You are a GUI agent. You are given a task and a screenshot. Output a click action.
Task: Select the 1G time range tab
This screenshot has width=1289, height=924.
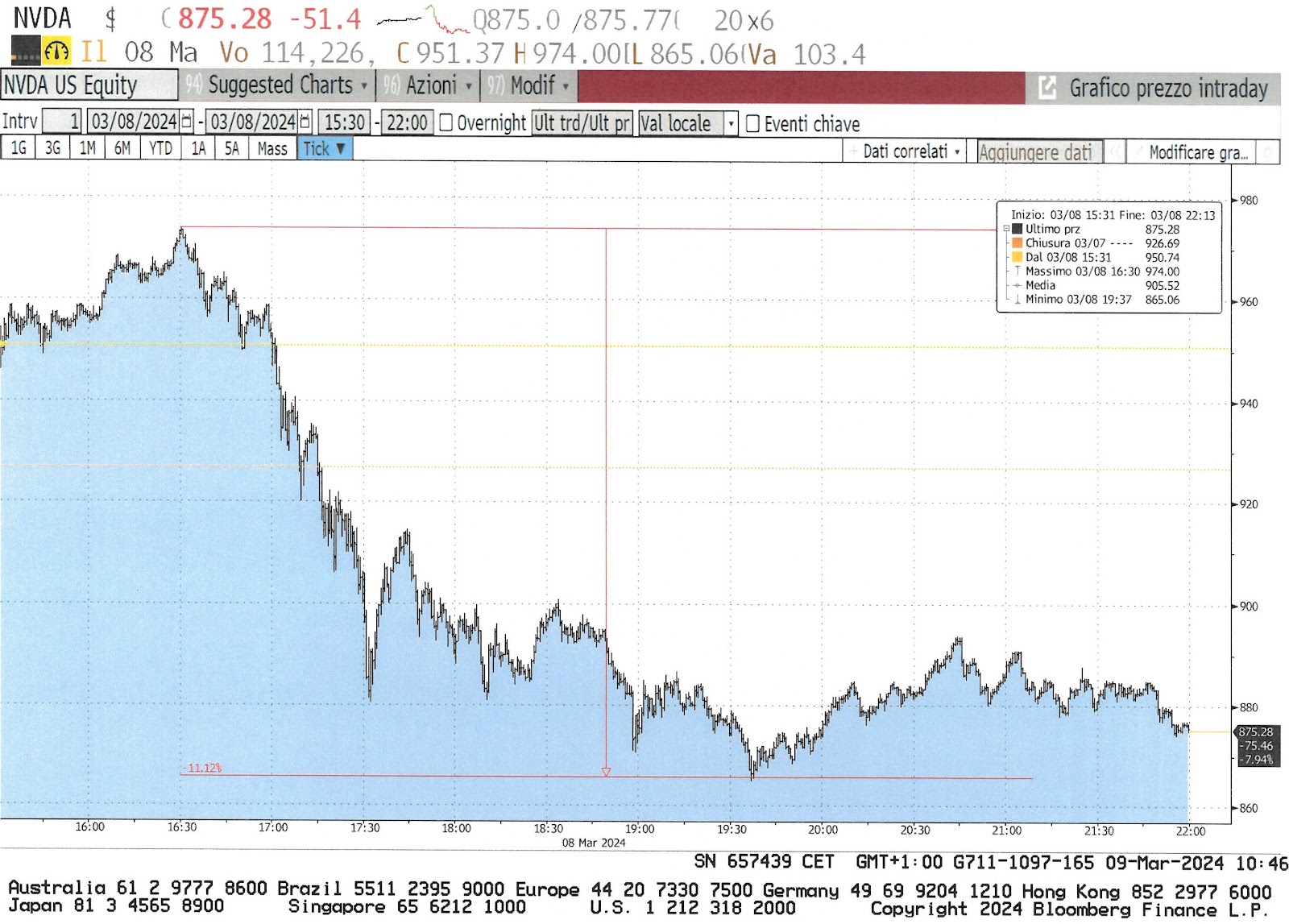point(18,148)
